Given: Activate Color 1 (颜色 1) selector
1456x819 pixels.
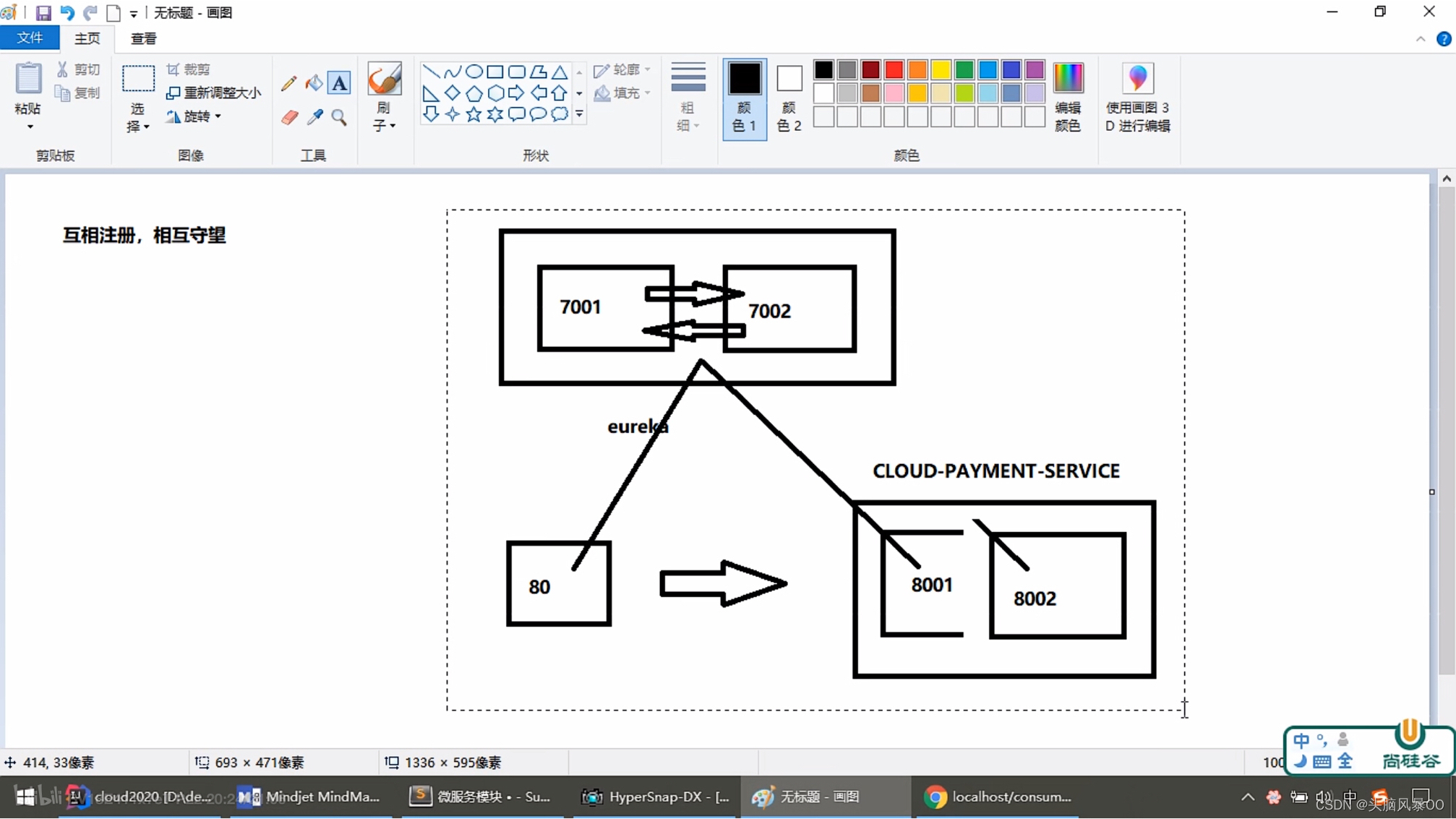Looking at the screenshot, I should click(745, 98).
